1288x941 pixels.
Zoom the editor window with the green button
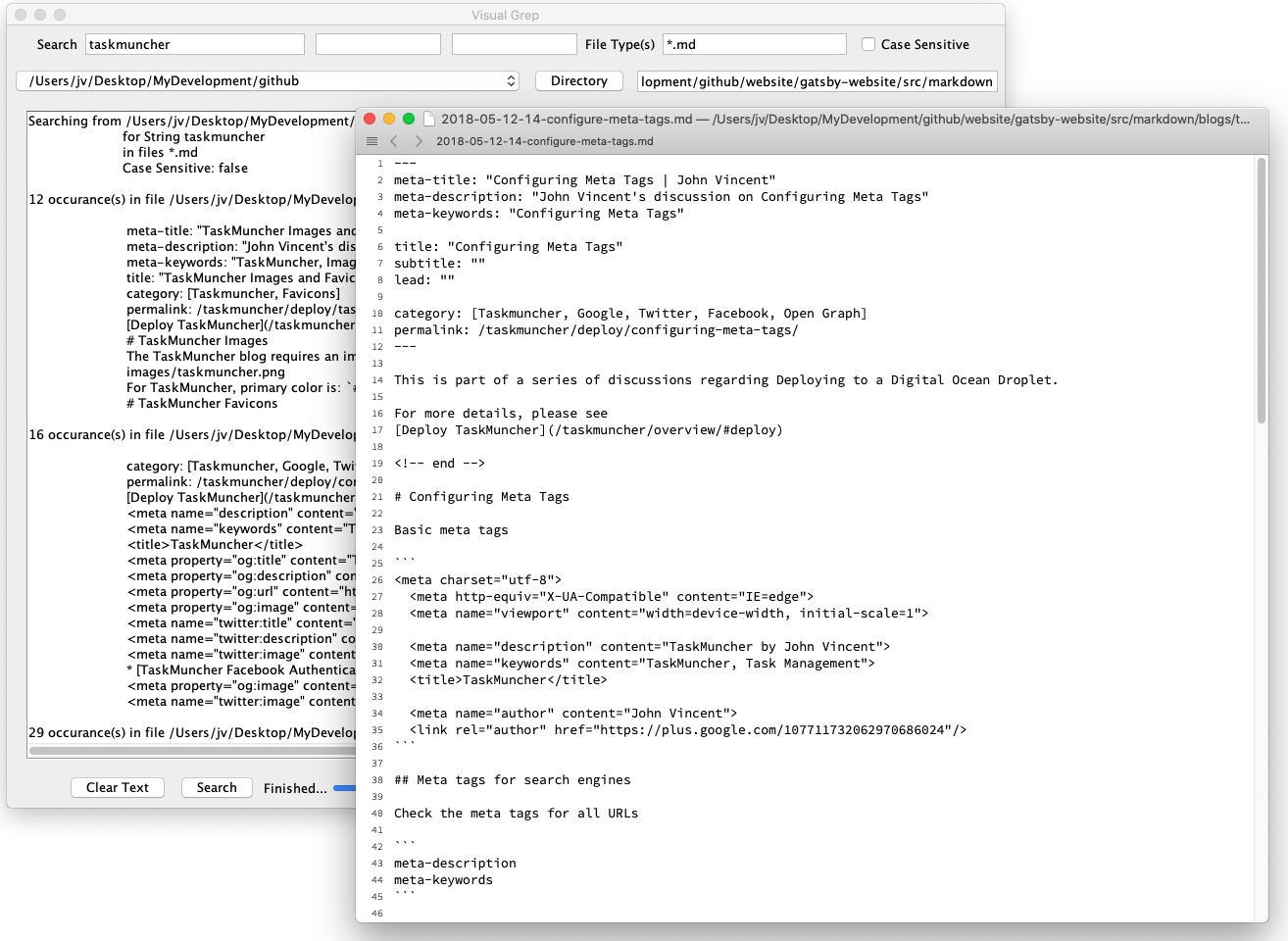409,119
